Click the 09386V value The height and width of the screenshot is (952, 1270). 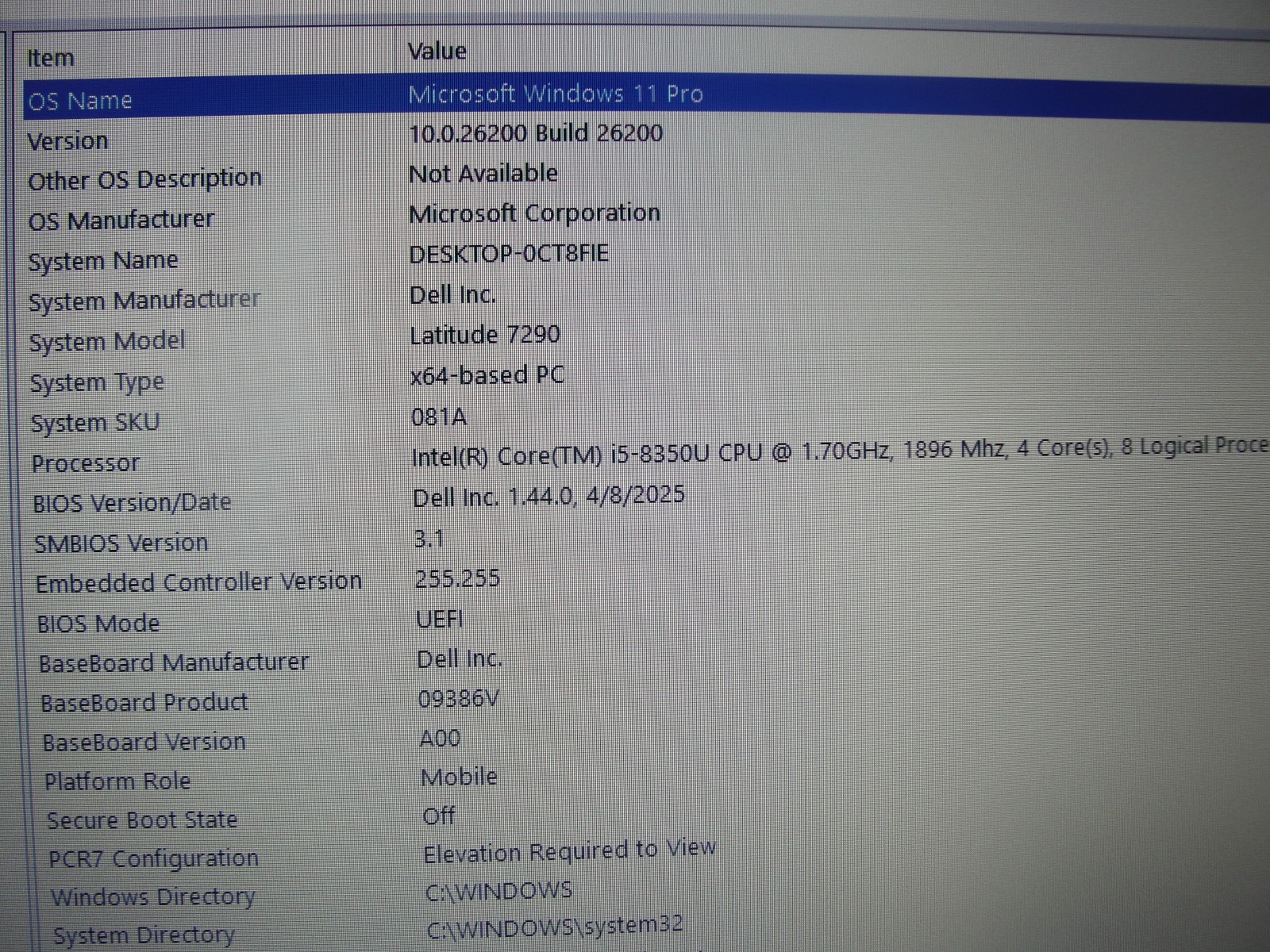click(x=459, y=698)
